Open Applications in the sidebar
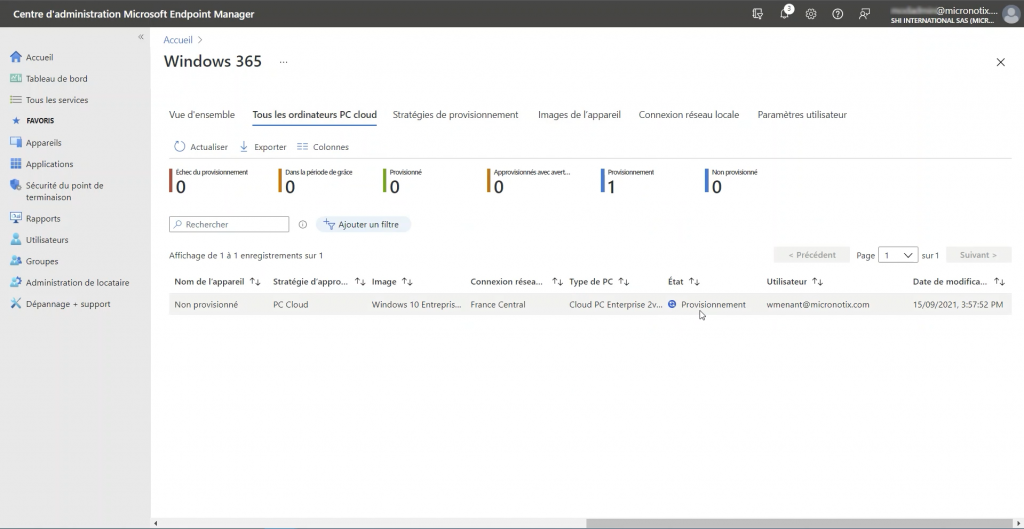Screen dimensions: 1024x529 tap(49, 164)
